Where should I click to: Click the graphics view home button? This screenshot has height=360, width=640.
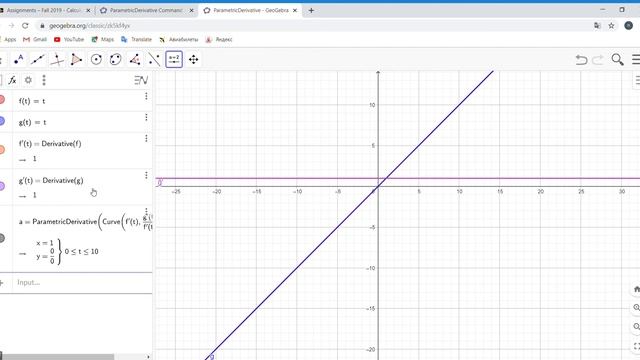636,289
